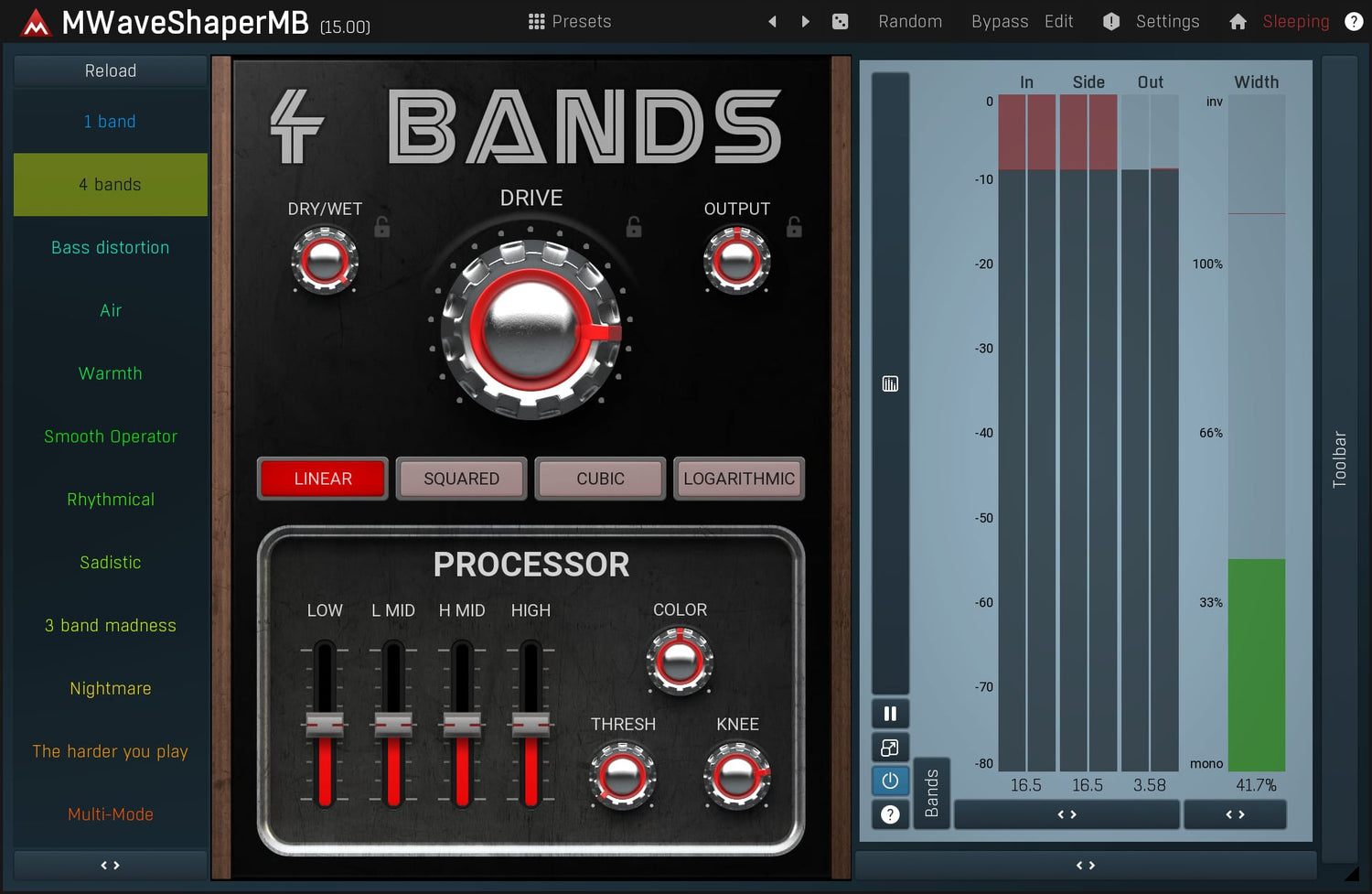The width and height of the screenshot is (1372, 894).
Task: Toggle the lock next to Output
Action: click(794, 226)
